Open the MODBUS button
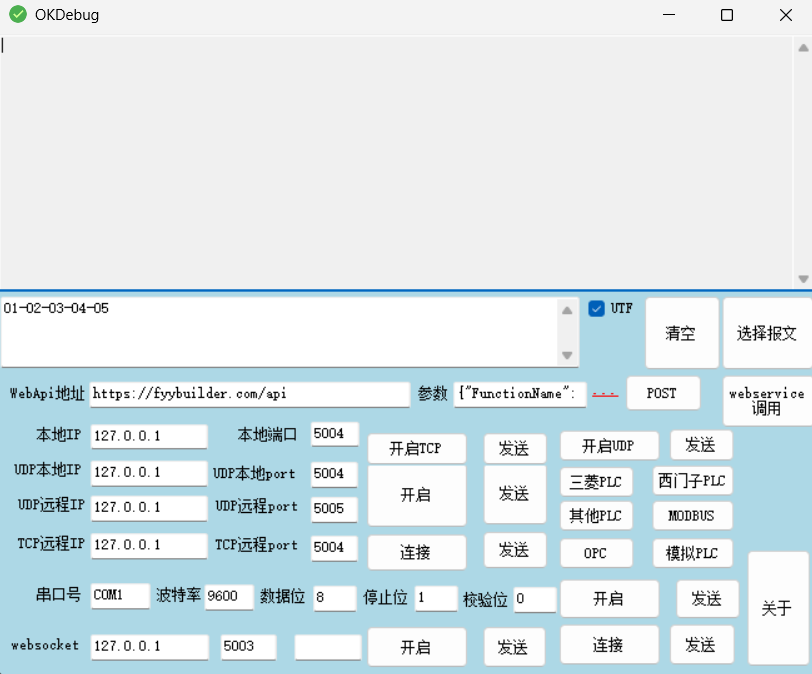 pos(692,516)
